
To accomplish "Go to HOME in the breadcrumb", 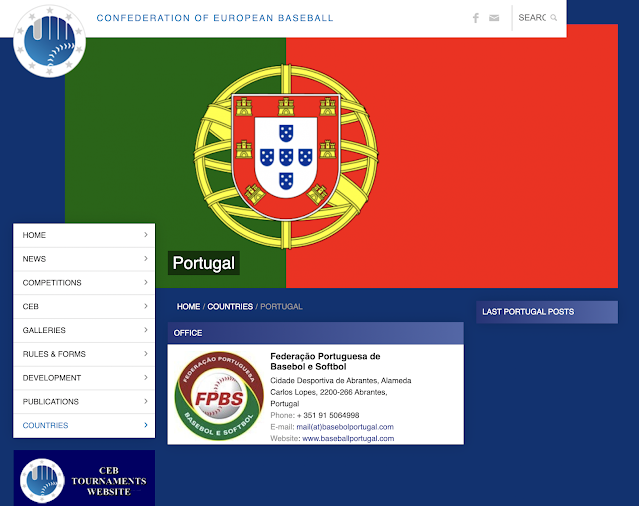I will point(188,306).
